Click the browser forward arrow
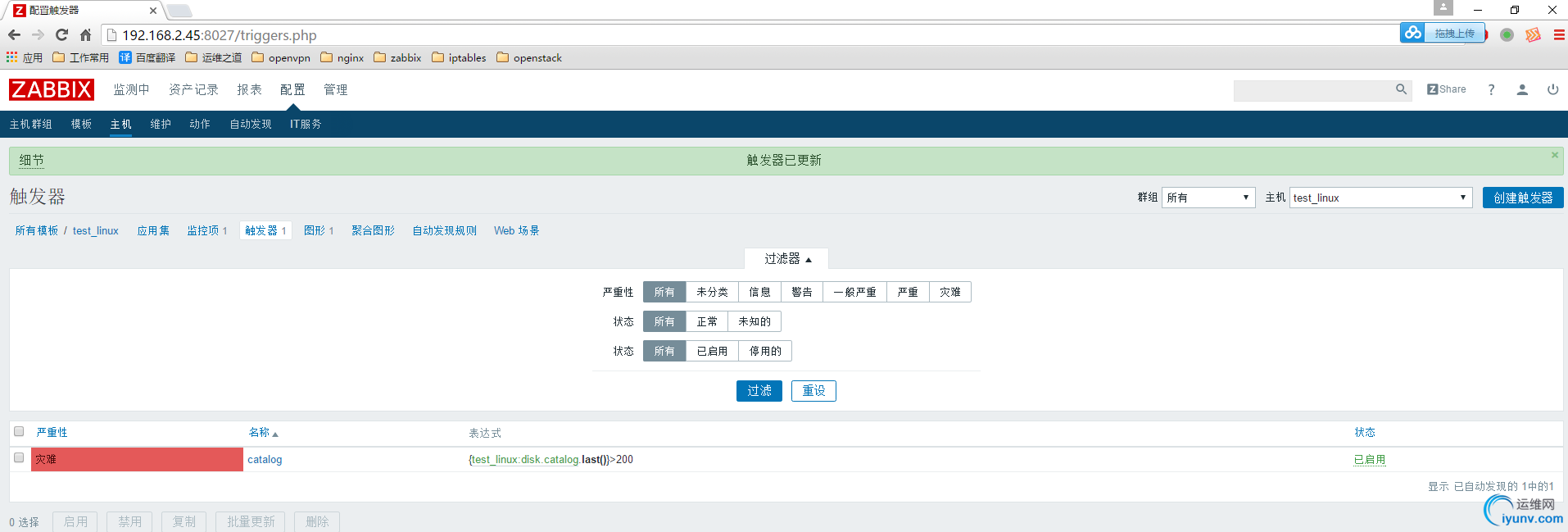1568x532 pixels. 38,35
